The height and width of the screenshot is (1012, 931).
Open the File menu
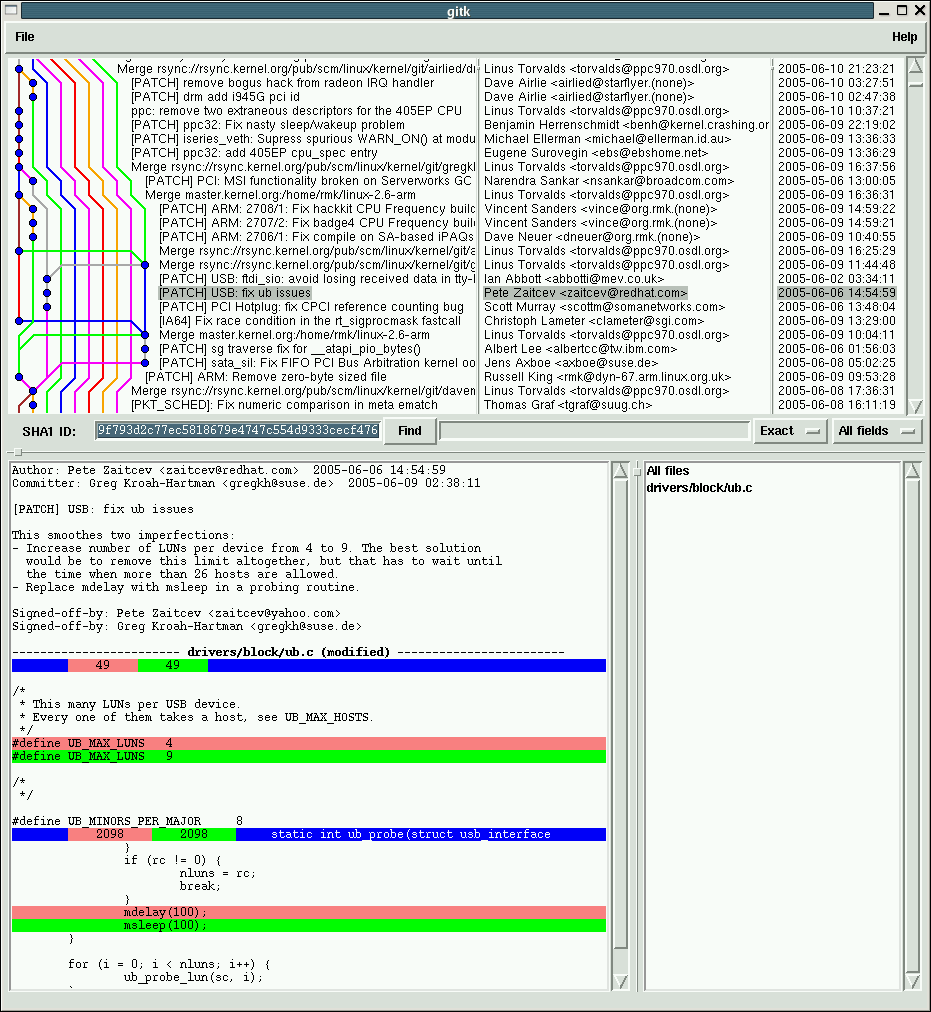(x=23, y=36)
